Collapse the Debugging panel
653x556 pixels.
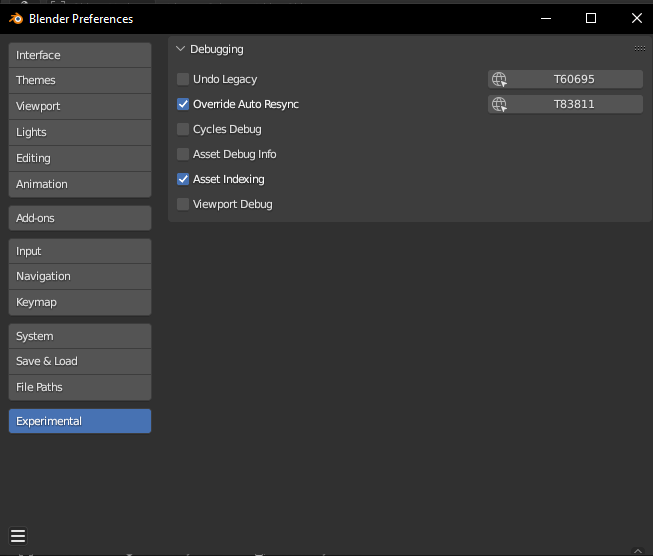point(181,49)
